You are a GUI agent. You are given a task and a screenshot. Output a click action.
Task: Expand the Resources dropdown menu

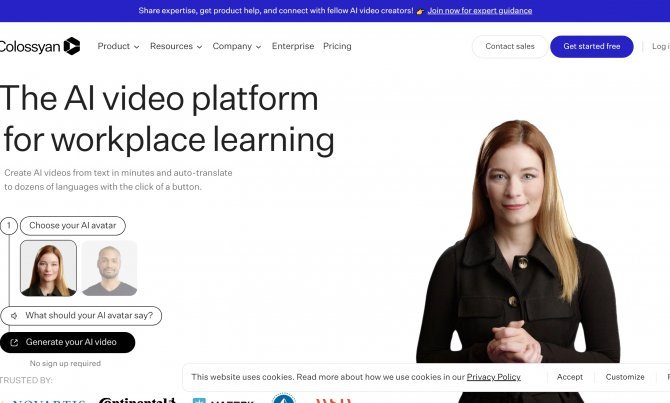click(176, 46)
